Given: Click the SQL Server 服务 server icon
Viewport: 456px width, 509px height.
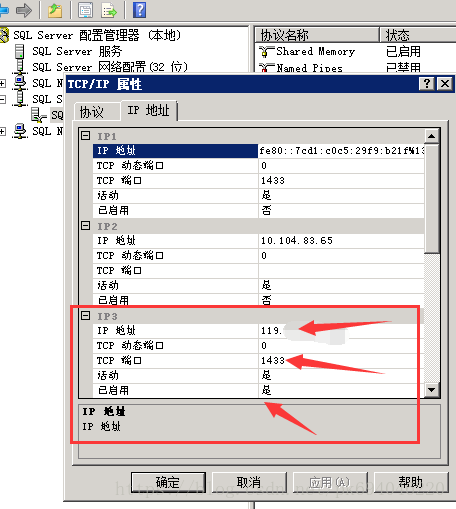Looking at the screenshot, I should pyautogui.click(x=19, y=52).
